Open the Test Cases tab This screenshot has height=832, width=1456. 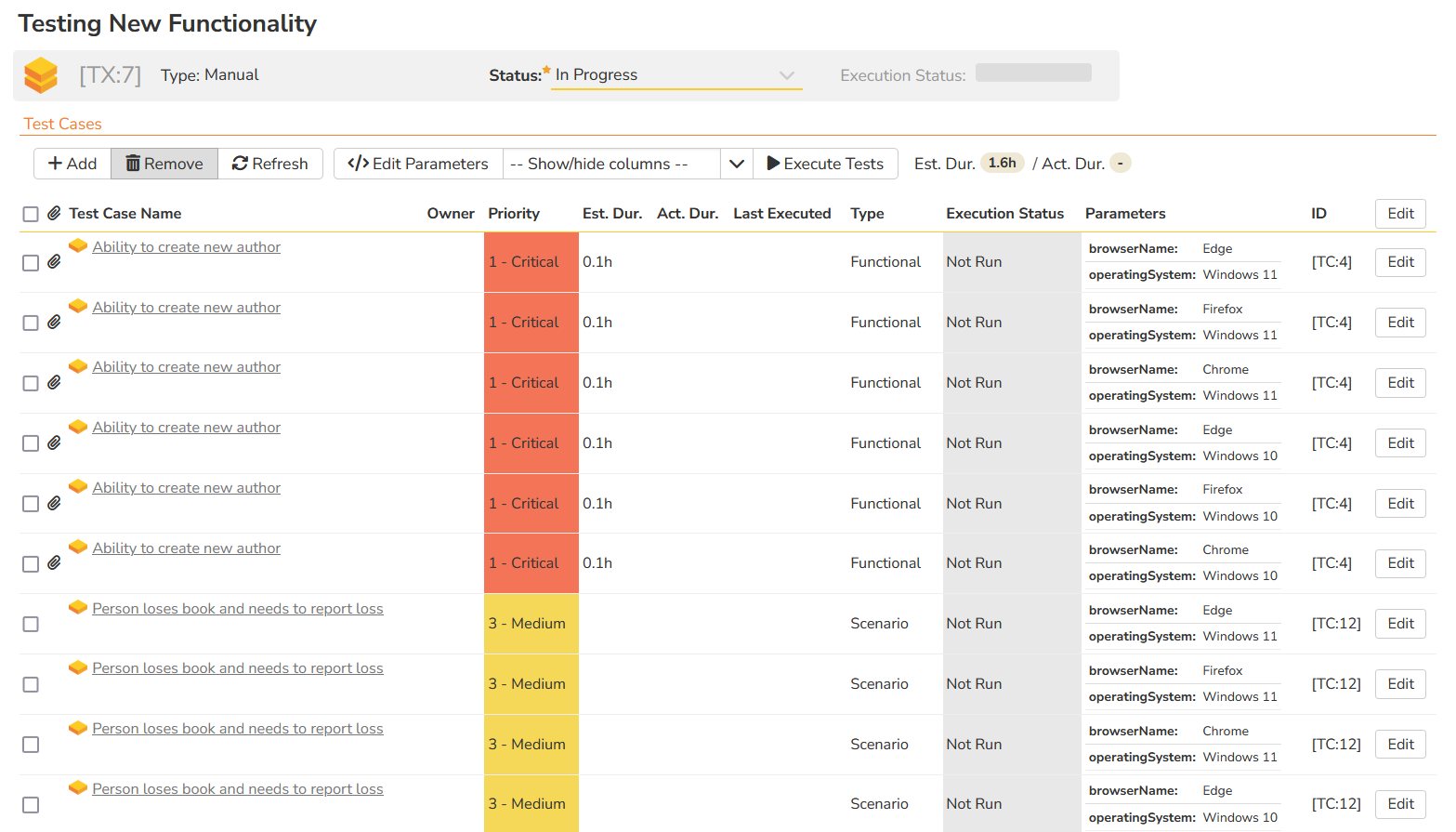click(62, 124)
